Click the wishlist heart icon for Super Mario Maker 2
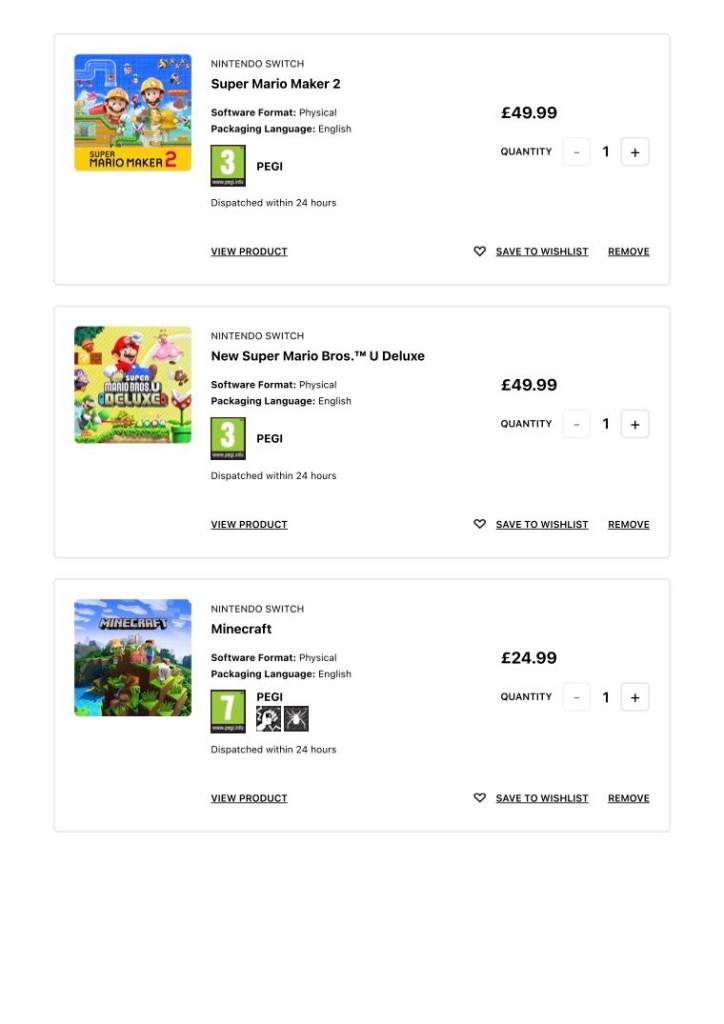This screenshot has width=724, height=1024. [x=480, y=252]
